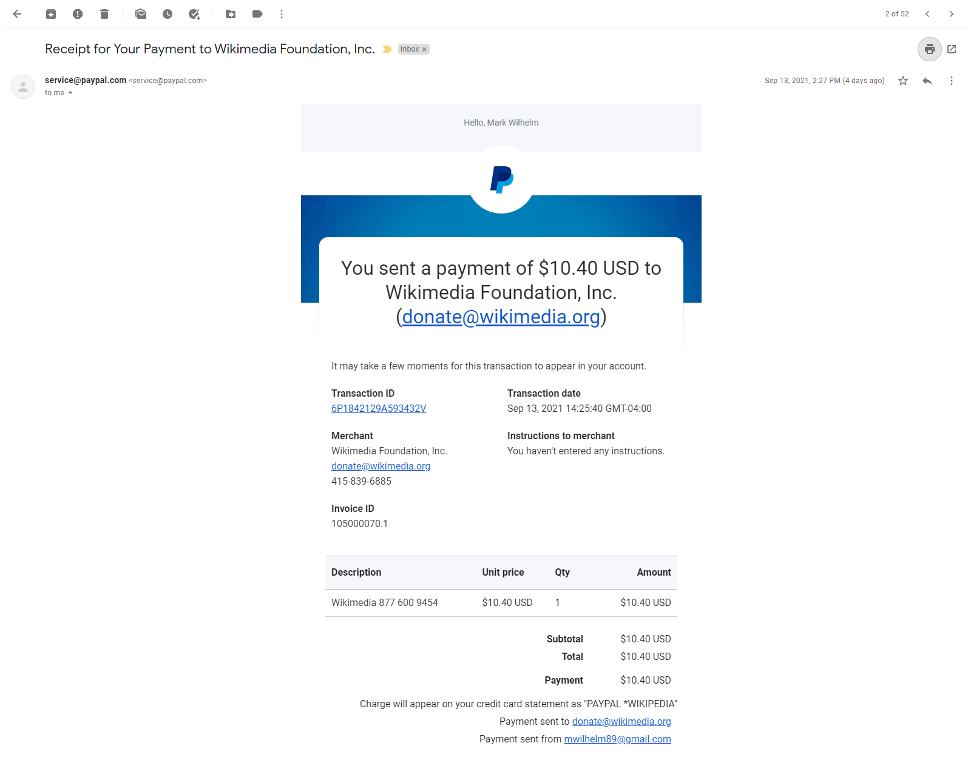Click the 'Hello, Mark Wilhelm' greeting
968x757 pixels.
coord(501,123)
